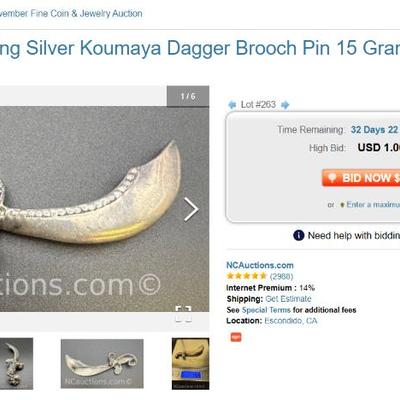
Task: Click the red icon below the Location line
Action: tap(236, 337)
